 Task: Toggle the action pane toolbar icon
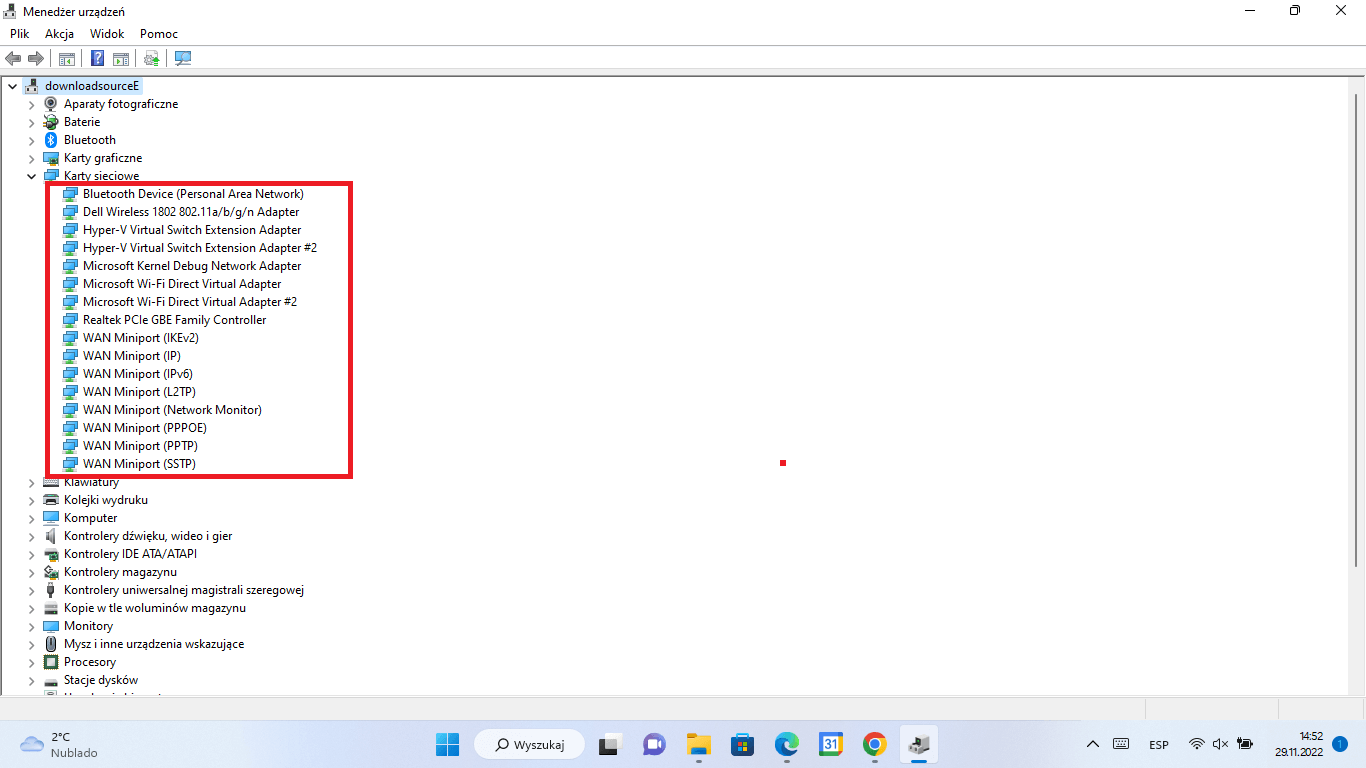(x=121, y=58)
